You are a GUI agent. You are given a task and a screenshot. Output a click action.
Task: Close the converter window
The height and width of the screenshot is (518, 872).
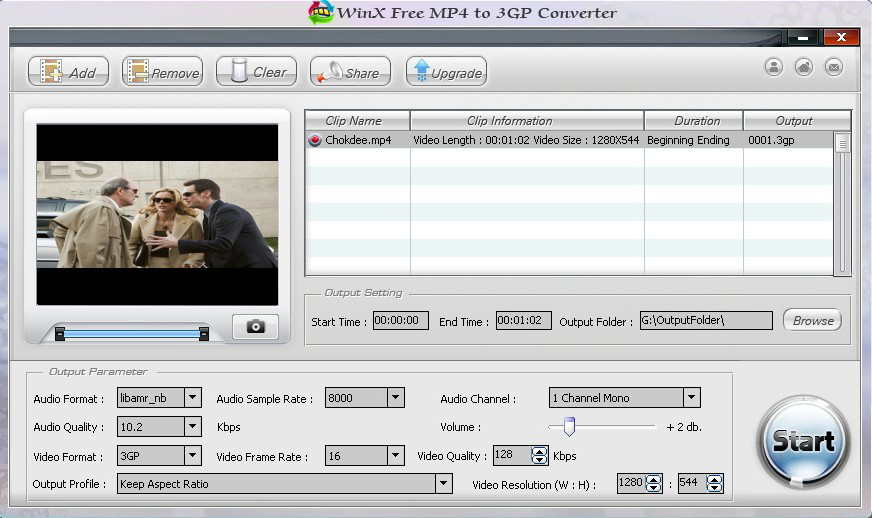tap(841, 37)
